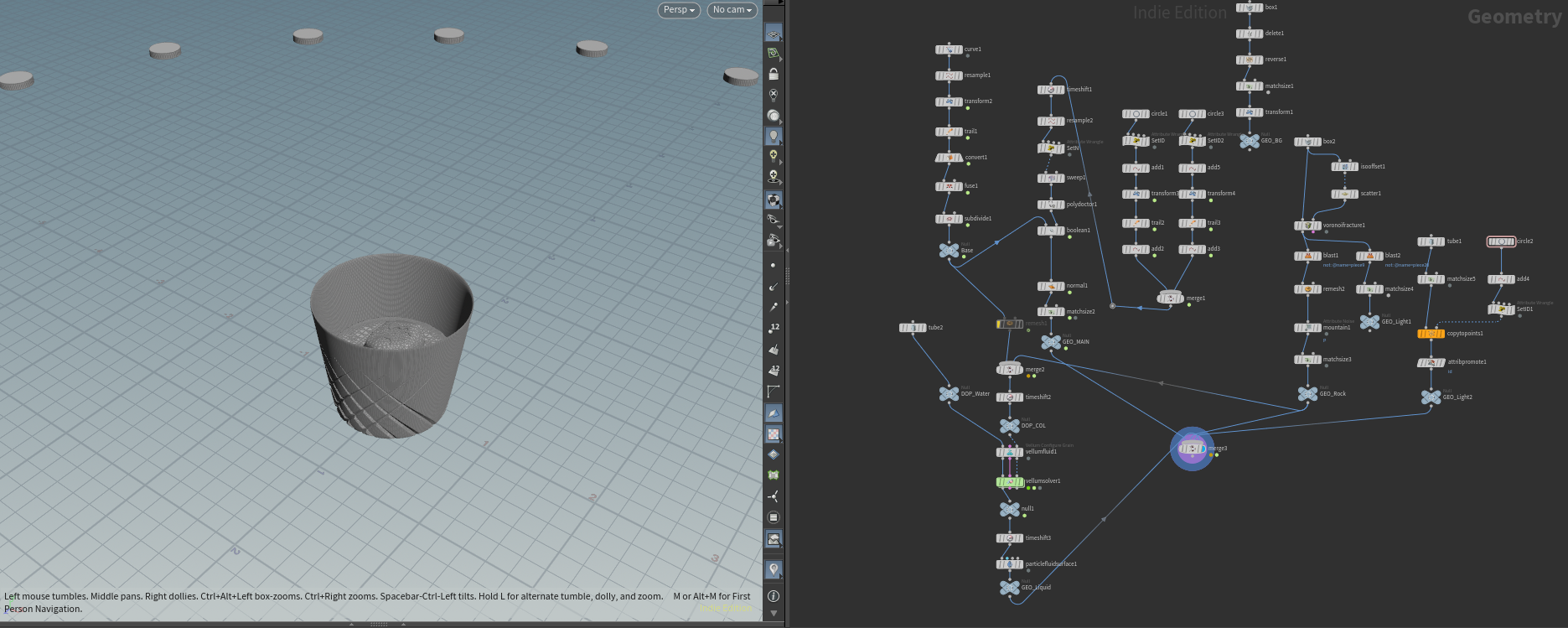Select the GEO_Liquid null node
1568x628 pixels.
tap(1010, 588)
